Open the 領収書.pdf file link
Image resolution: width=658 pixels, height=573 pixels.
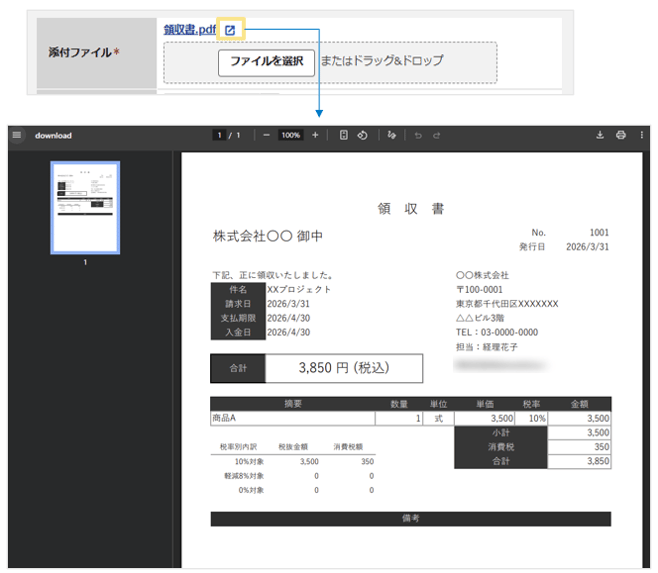pyautogui.click(x=190, y=29)
